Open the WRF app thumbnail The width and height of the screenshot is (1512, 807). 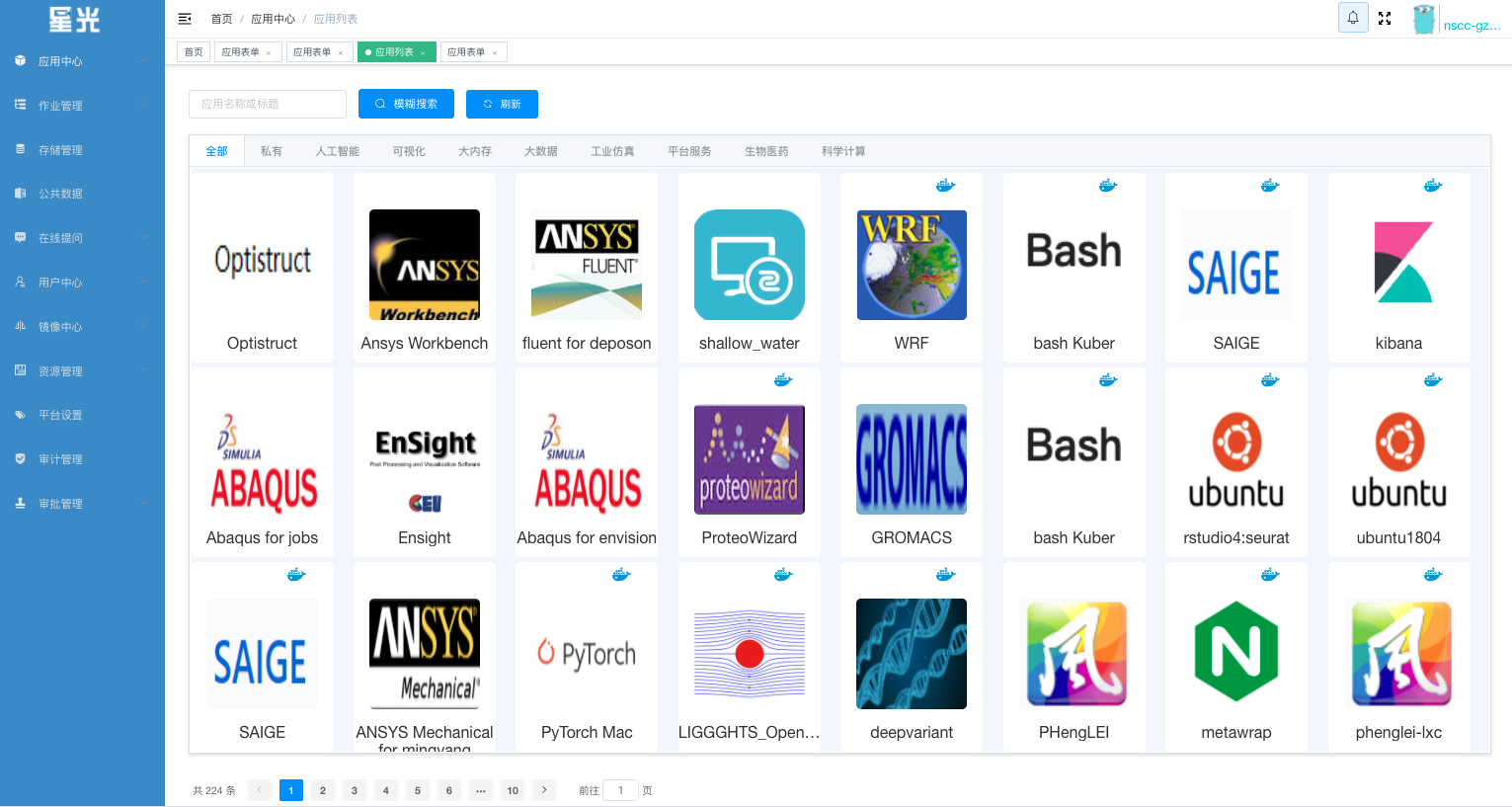(x=912, y=265)
